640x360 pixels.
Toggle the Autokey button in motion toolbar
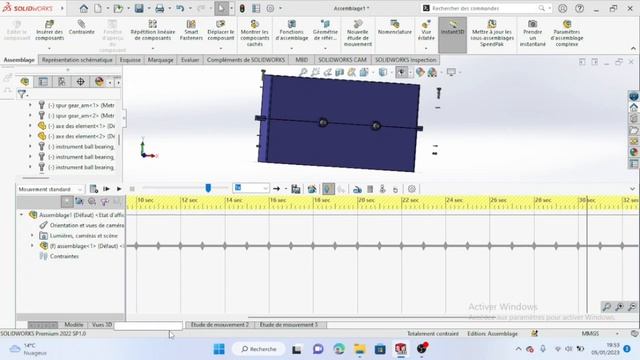tap(328, 189)
